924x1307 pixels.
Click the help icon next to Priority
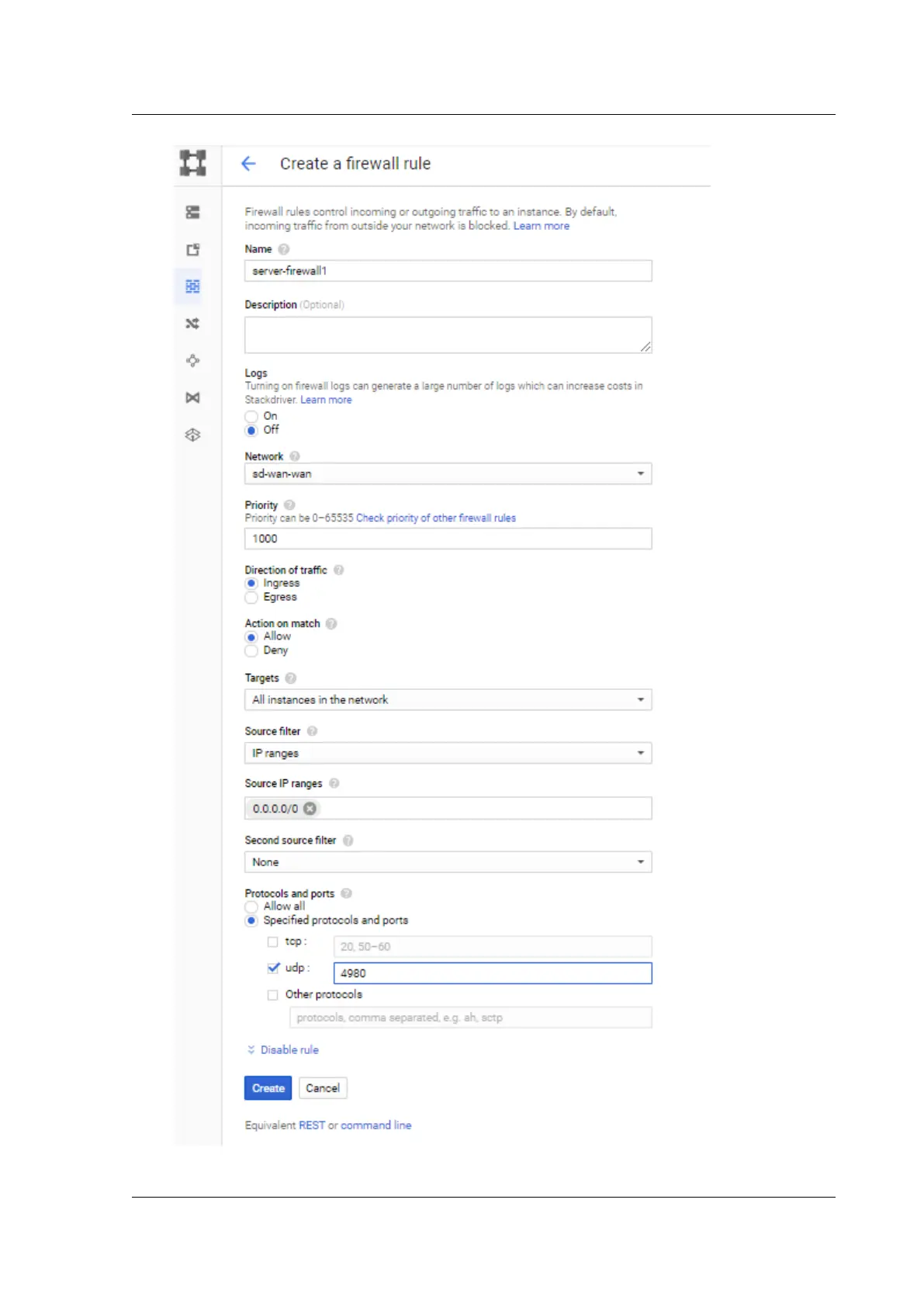289,504
